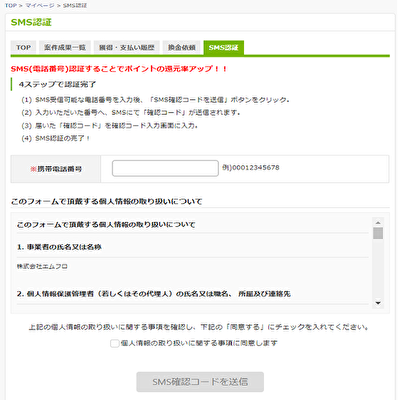The image size is (400, 400).
Task: Focus the 携帯電話番号 input field
Action: tap(165, 168)
